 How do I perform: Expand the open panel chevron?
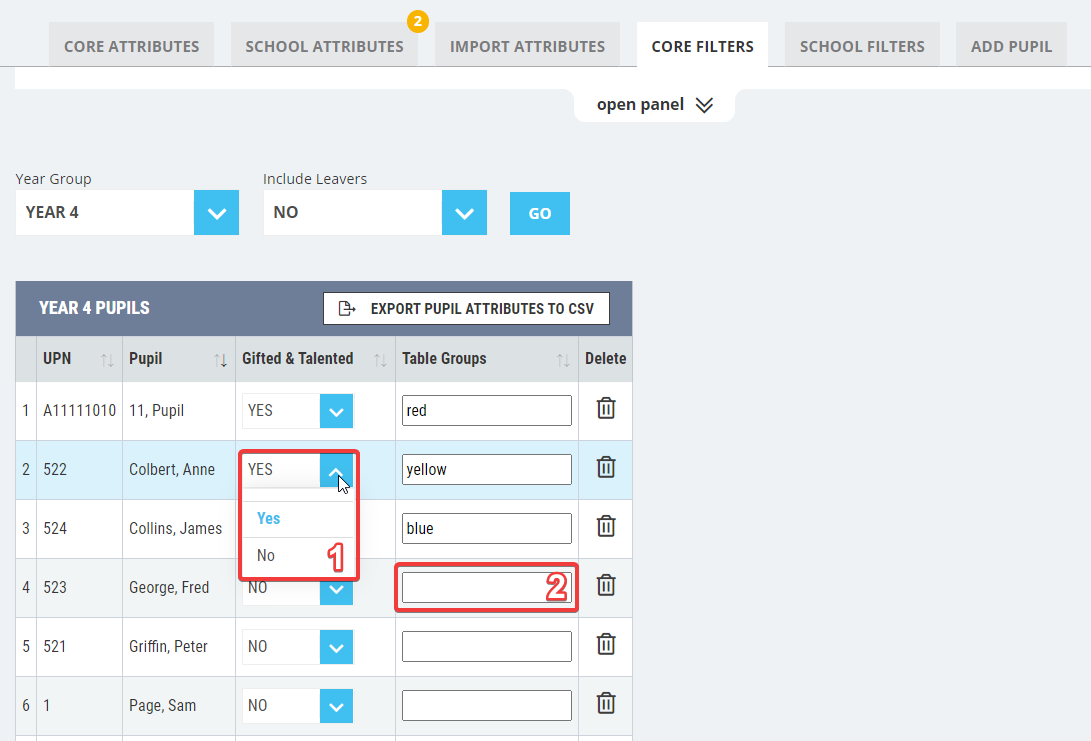(704, 105)
